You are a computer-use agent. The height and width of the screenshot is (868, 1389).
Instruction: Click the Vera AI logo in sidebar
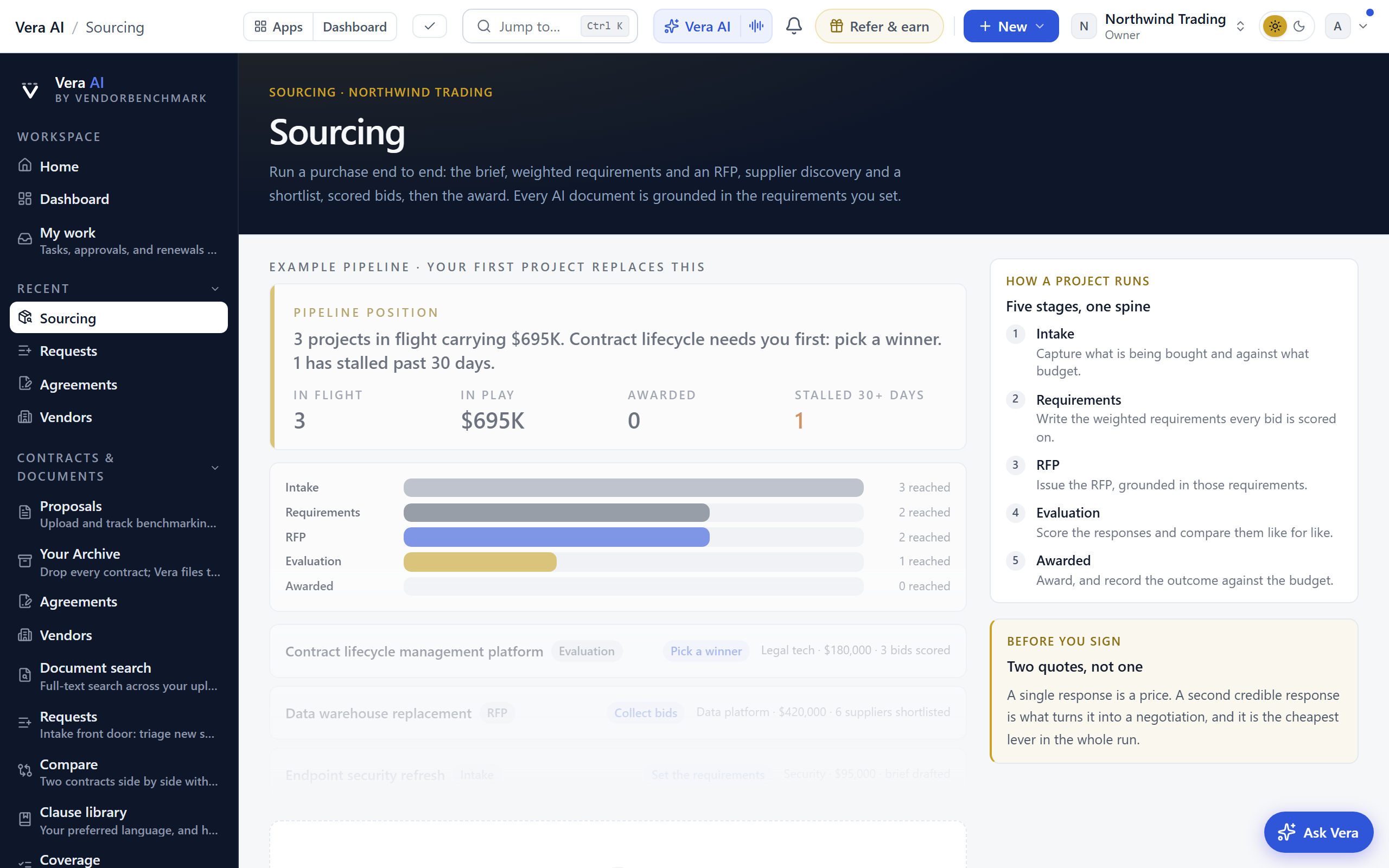tap(30, 90)
